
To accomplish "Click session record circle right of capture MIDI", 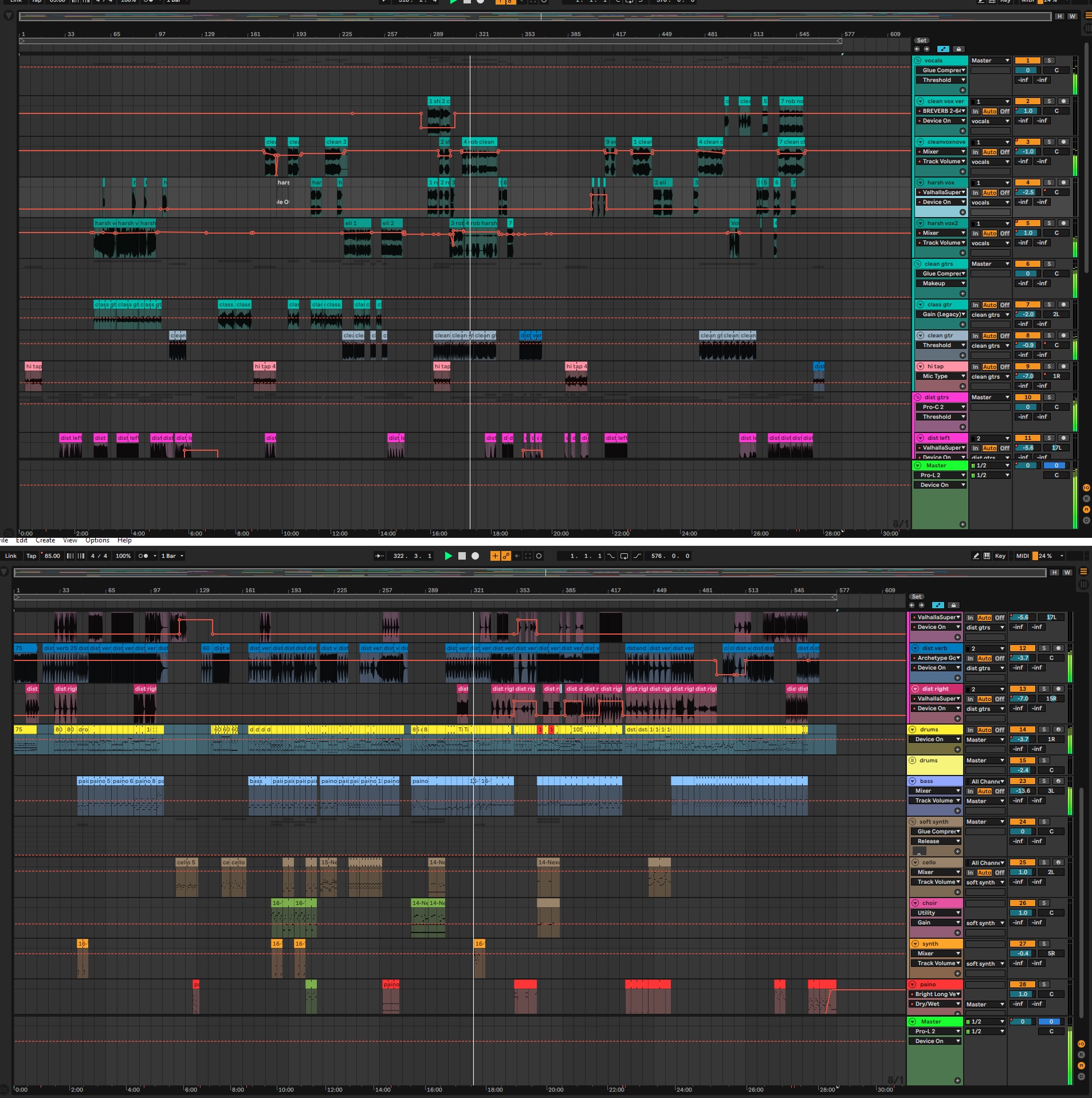I will pos(539,556).
